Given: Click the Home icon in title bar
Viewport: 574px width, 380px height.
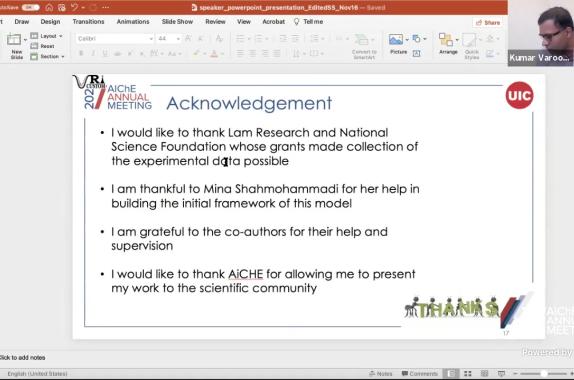Looking at the screenshot, I should point(49,7).
